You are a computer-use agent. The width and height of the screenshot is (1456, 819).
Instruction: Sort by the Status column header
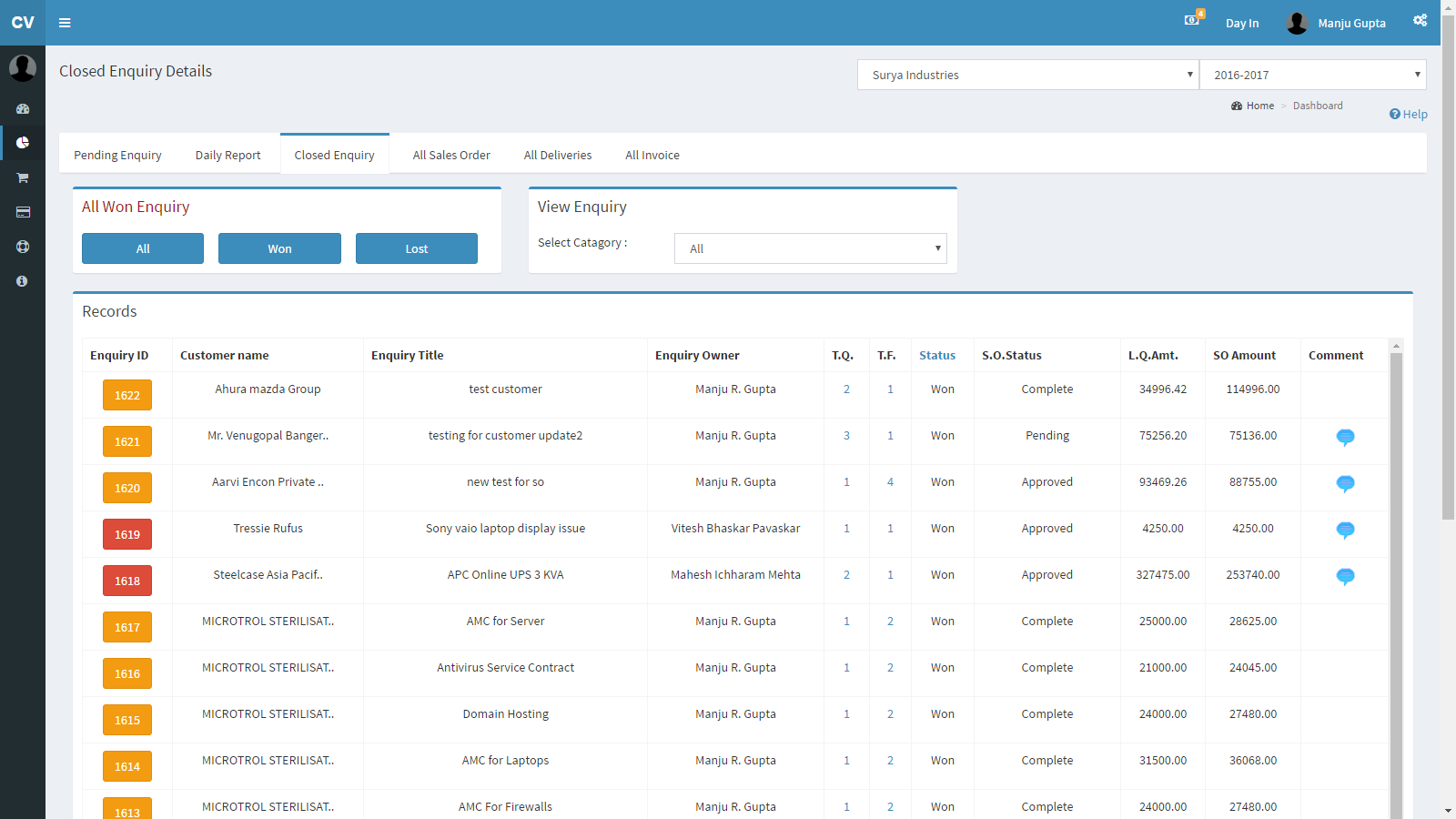coord(937,355)
